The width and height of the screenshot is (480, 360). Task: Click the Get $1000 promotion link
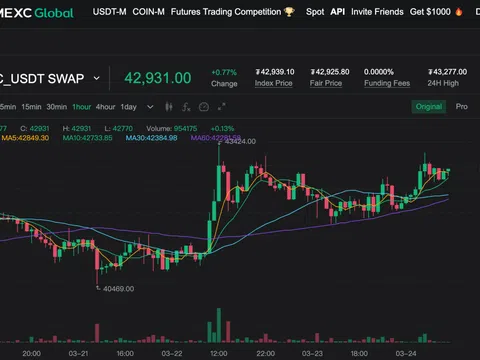430,12
